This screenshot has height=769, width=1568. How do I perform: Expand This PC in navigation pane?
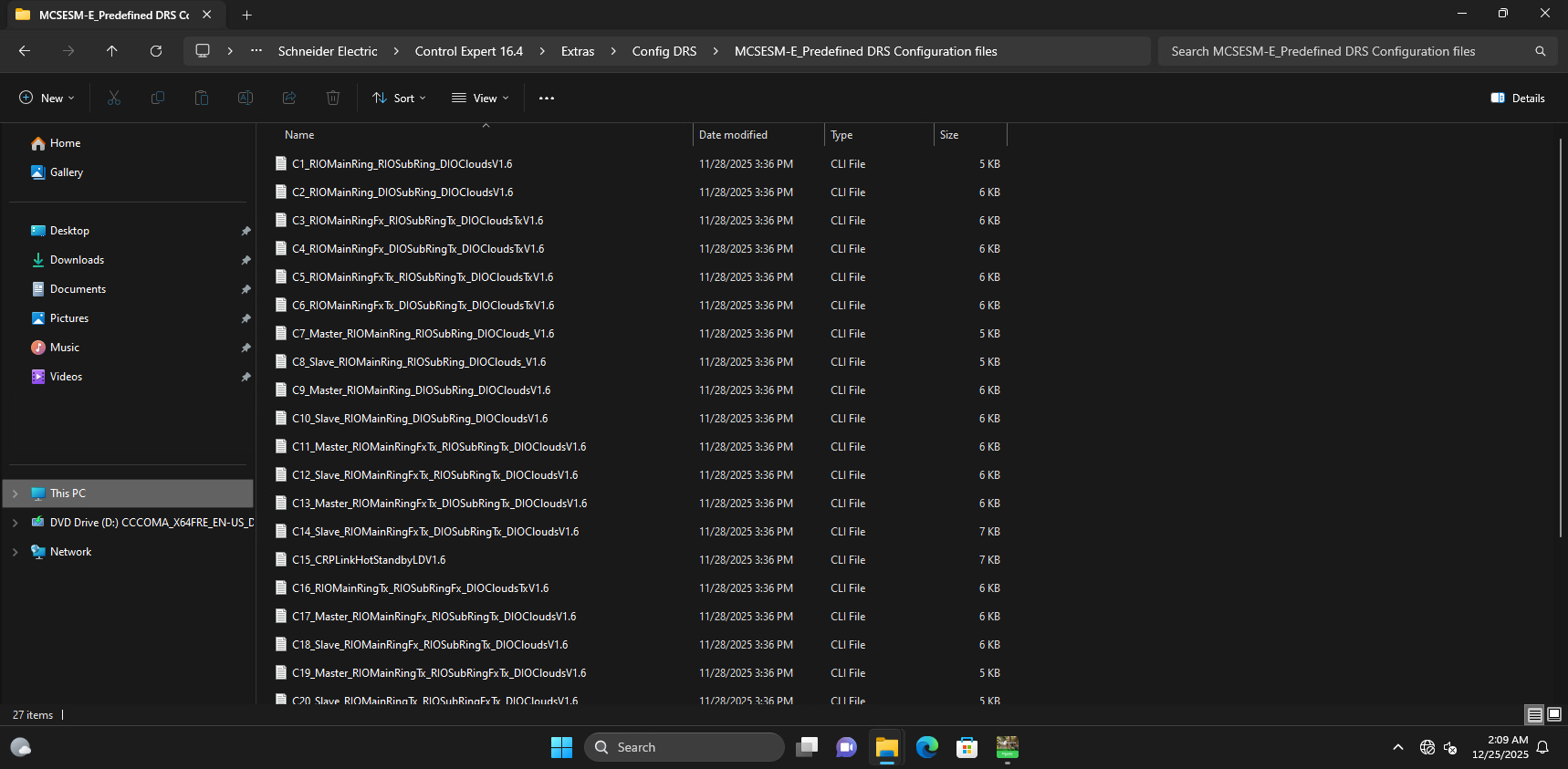[15, 494]
